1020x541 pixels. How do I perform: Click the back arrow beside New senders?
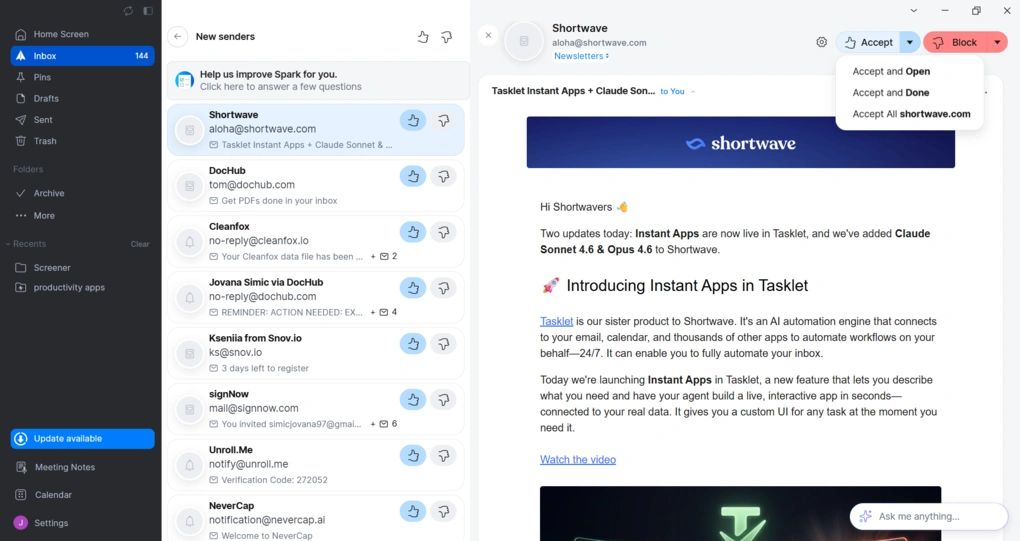(177, 37)
